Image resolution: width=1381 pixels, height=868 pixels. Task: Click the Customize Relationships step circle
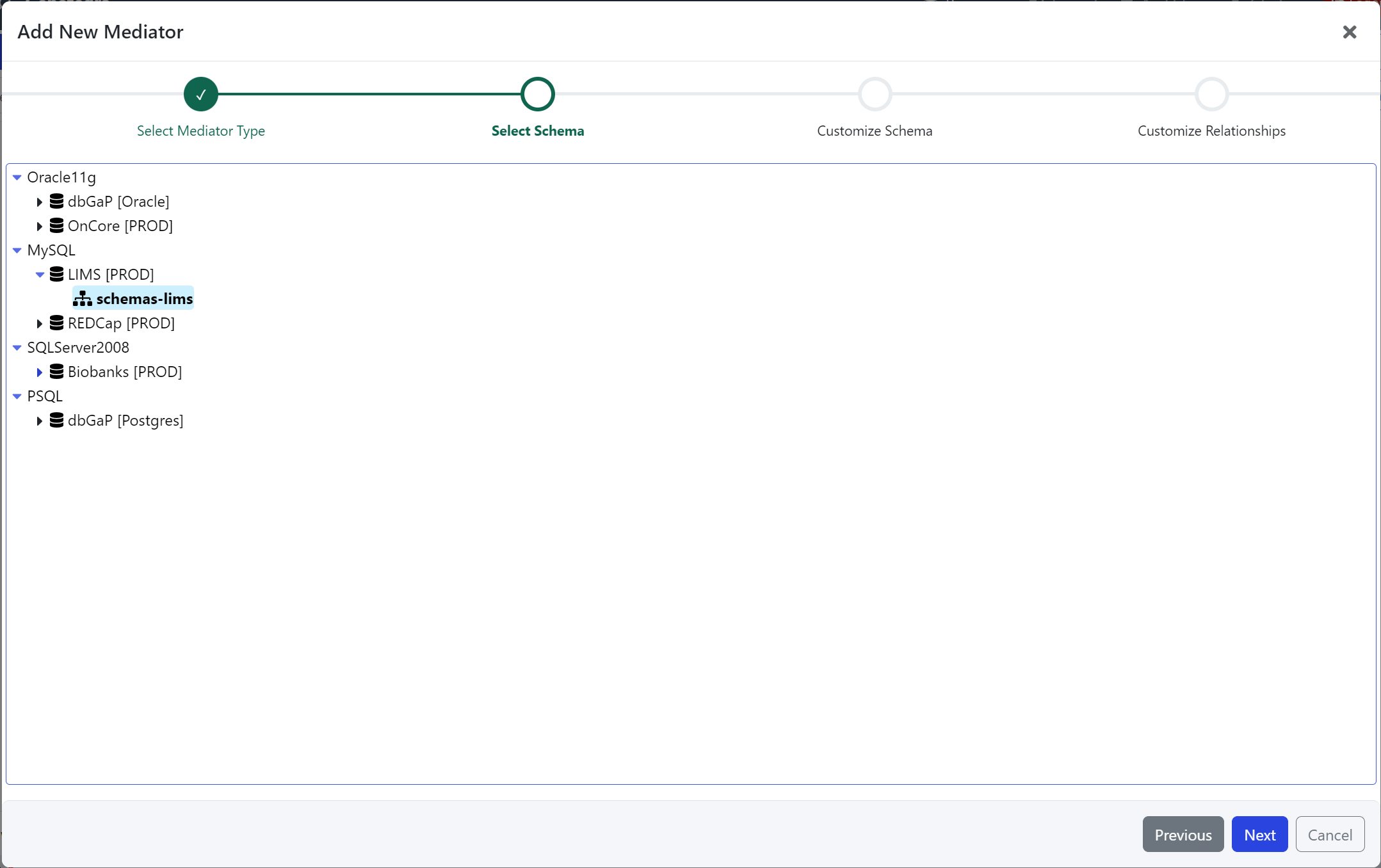click(1211, 95)
